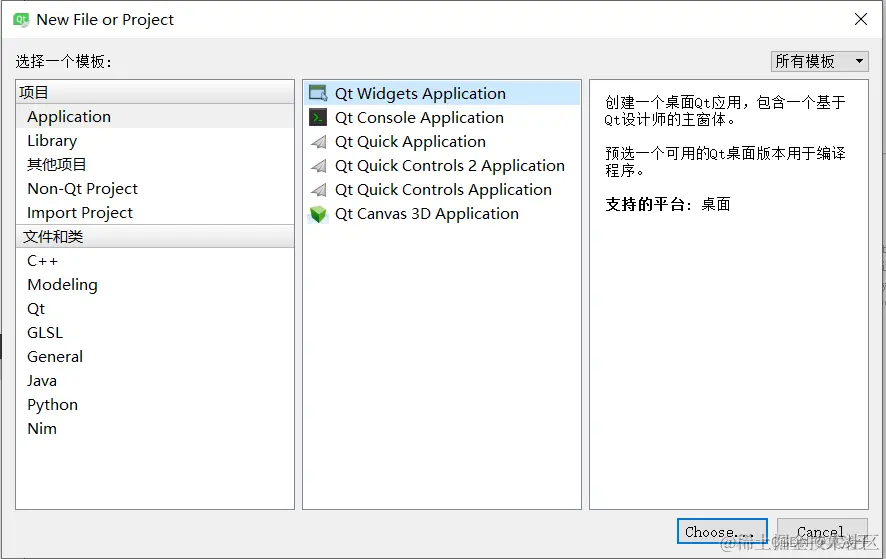Select Qt Quick Application template text
Viewport: 886px width, 559px height.
click(410, 141)
